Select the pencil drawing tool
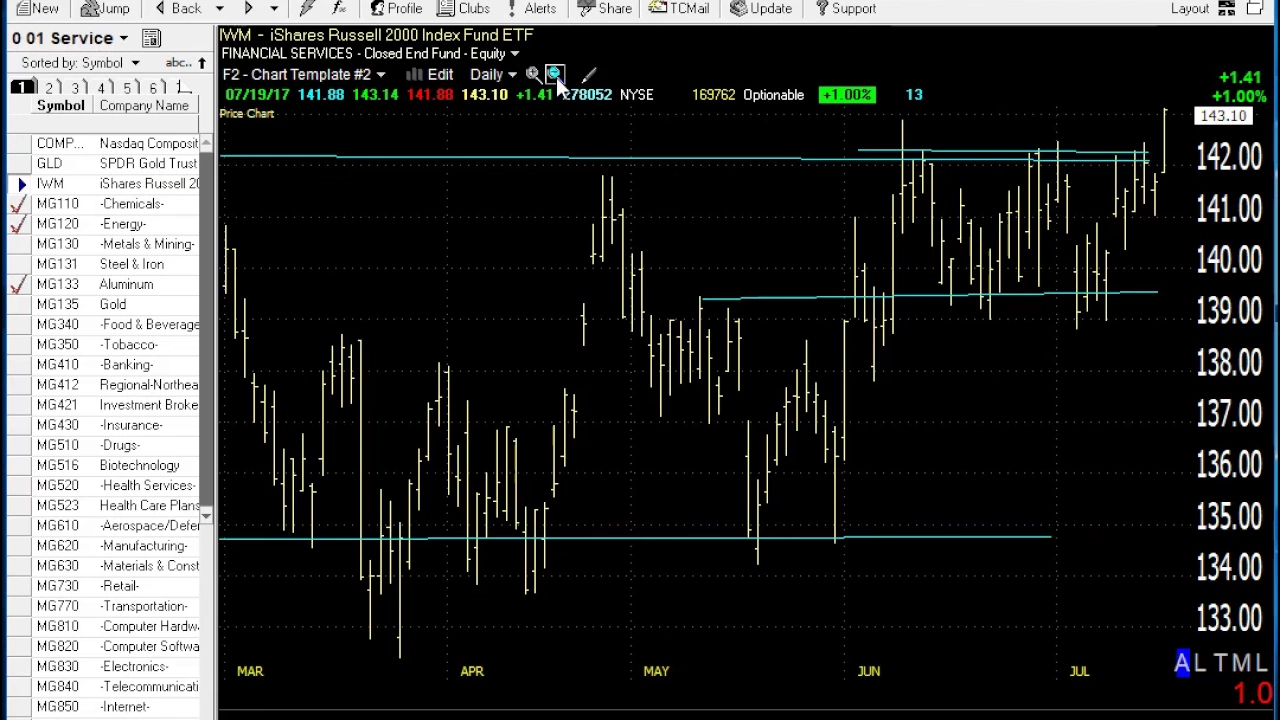This screenshot has width=1280, height=720. click(588, 75)
